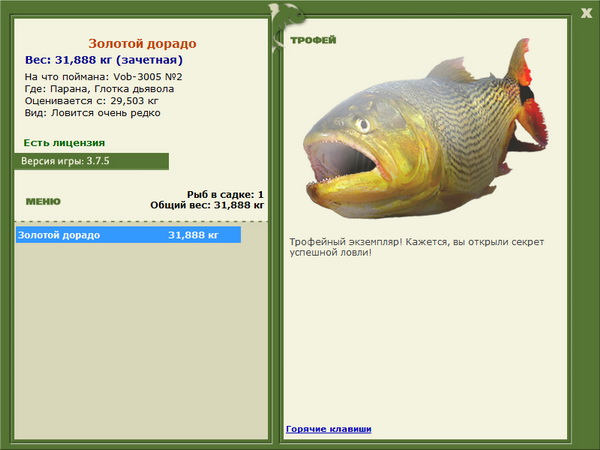Click the golden dorado fish picture
Screen dimensions: 600x450
pyautogui.click(x=426, y=130)
